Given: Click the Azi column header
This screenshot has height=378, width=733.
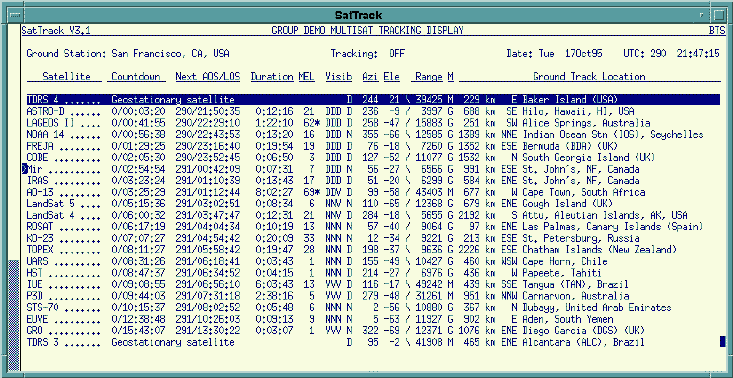Looking at the screenshot, I should pyautogui.click(x=370, y=76).
